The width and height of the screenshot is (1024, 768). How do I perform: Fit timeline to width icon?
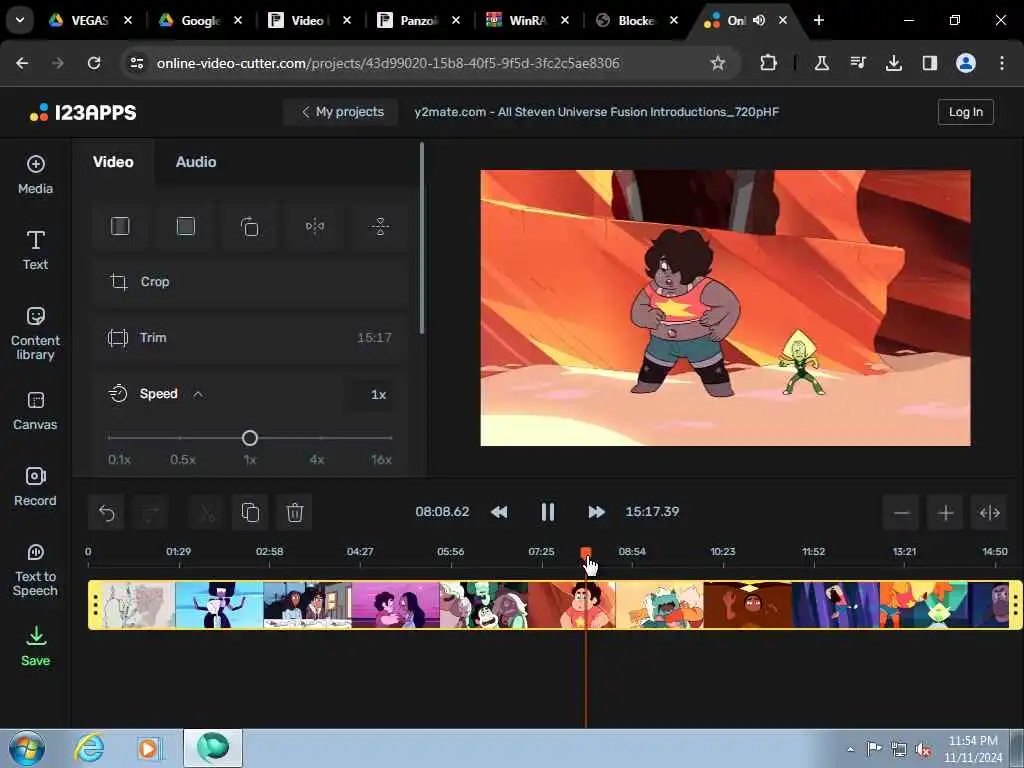989,513
